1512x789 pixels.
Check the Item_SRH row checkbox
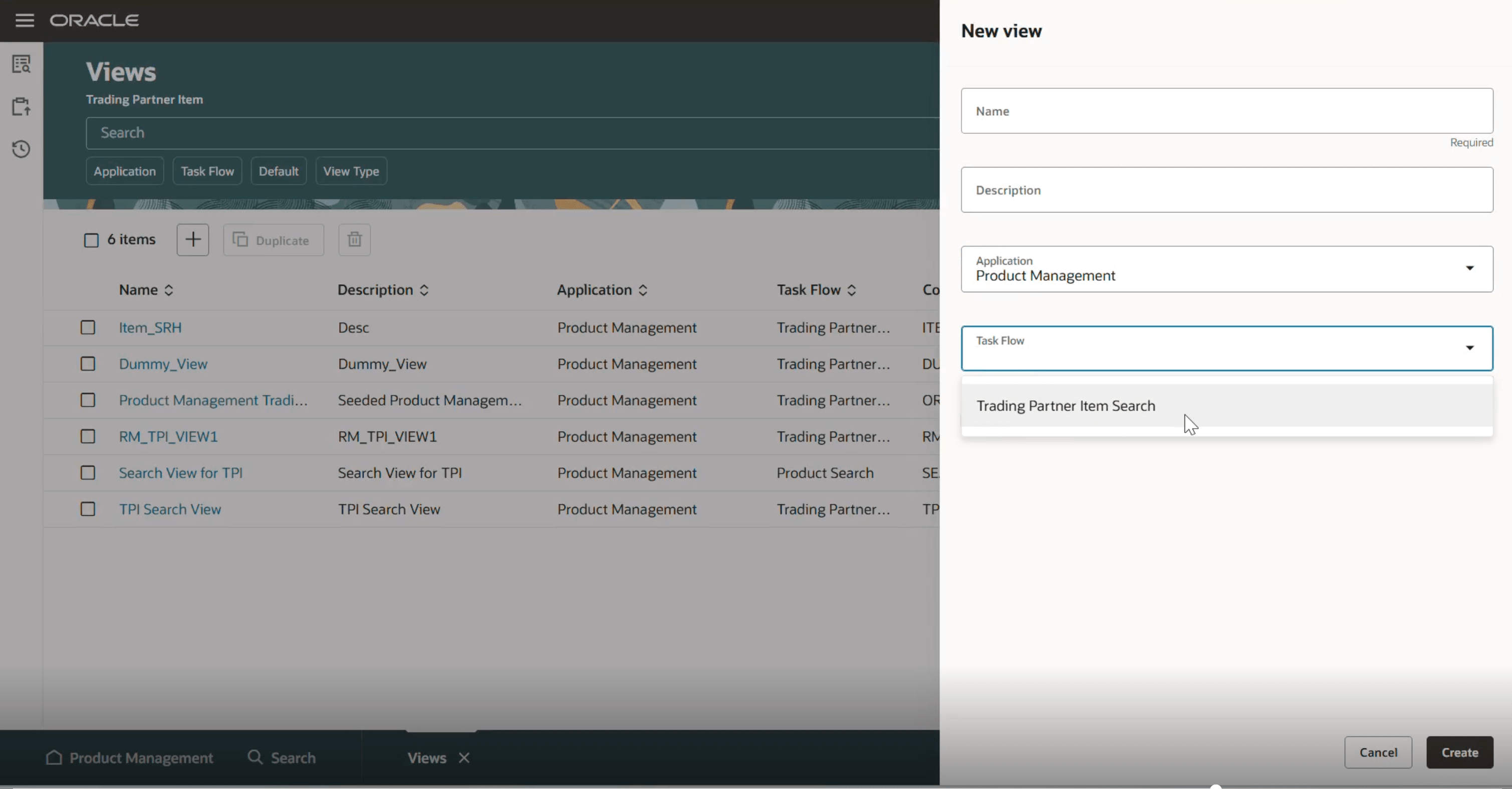[x=88, y=327]
